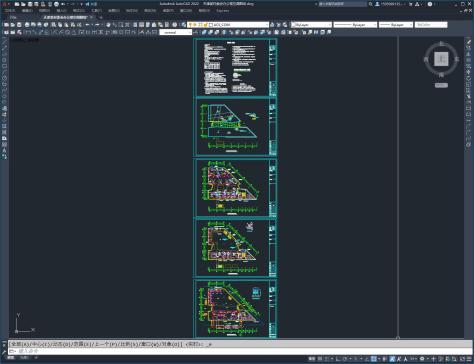Expand Undo history arrow on Standard toolbar

(x=92, y=25)
